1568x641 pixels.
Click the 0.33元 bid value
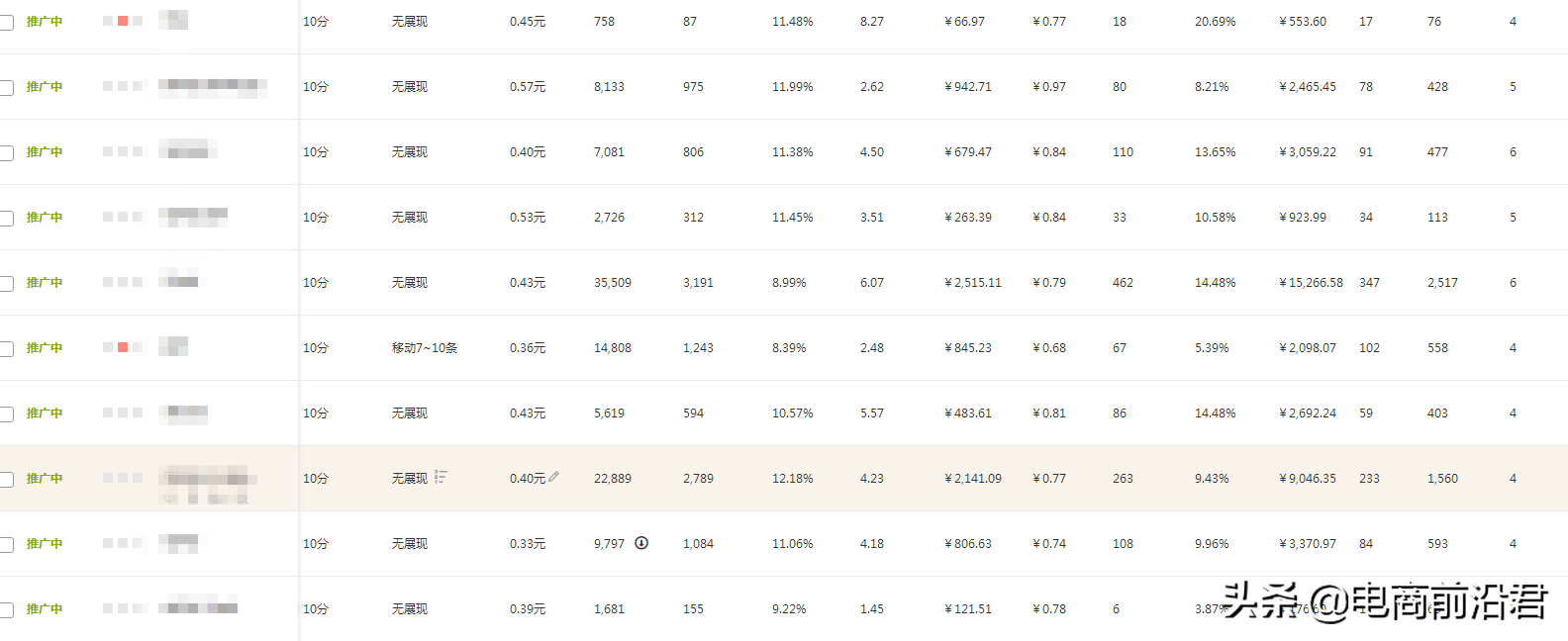coord(528,544)
